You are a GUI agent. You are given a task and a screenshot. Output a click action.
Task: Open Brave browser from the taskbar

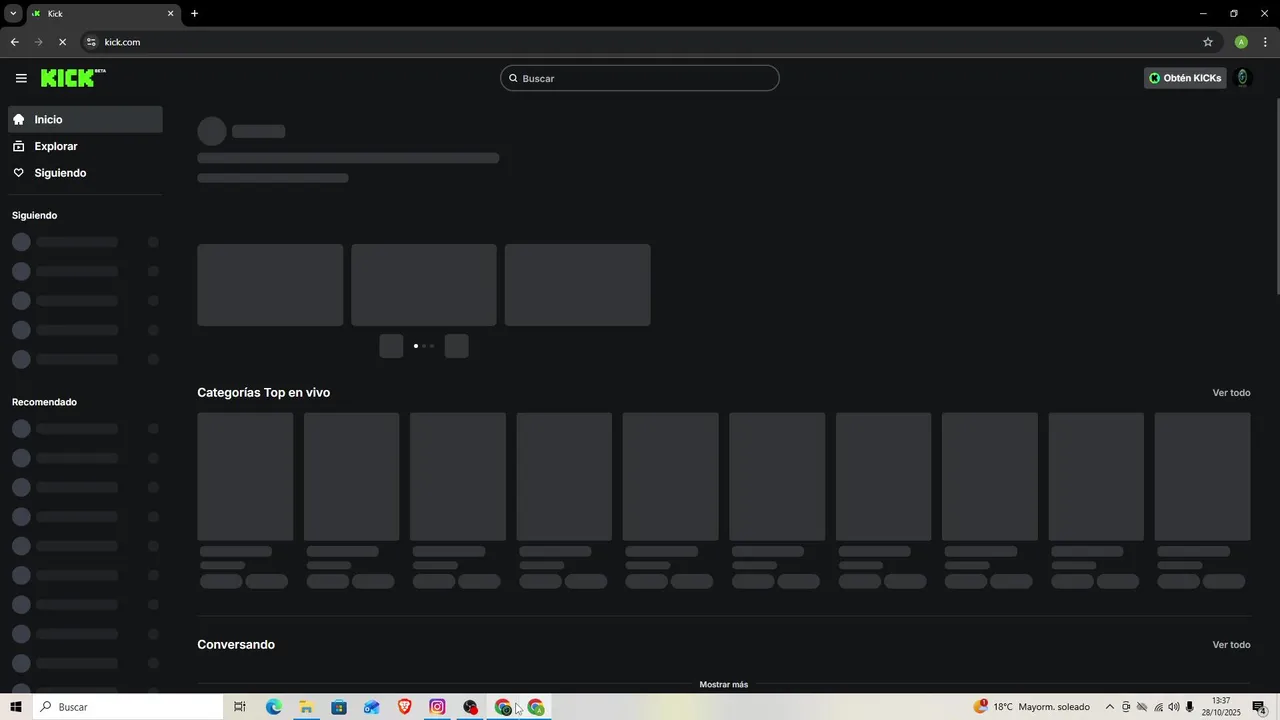404,707
